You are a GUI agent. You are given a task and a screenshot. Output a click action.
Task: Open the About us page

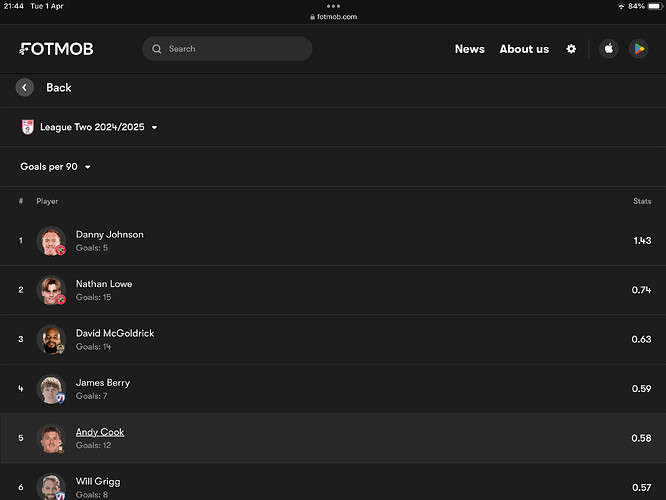pos(524,49)
